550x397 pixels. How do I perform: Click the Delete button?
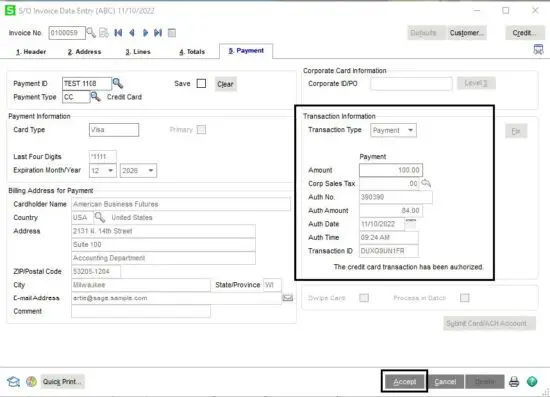[485, 381]
